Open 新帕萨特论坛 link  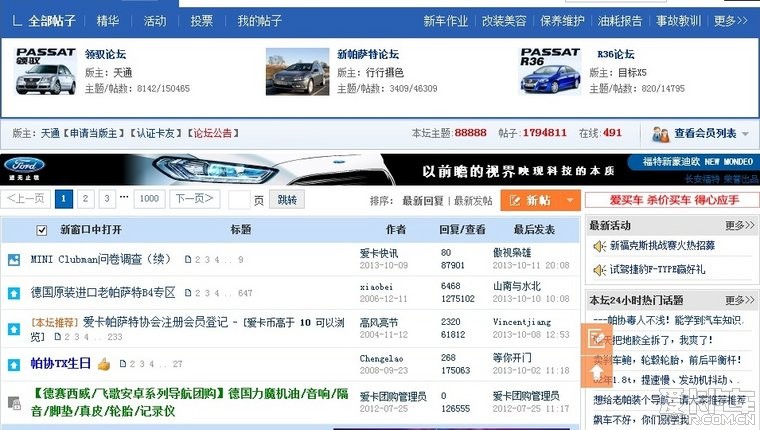(368, 54)
